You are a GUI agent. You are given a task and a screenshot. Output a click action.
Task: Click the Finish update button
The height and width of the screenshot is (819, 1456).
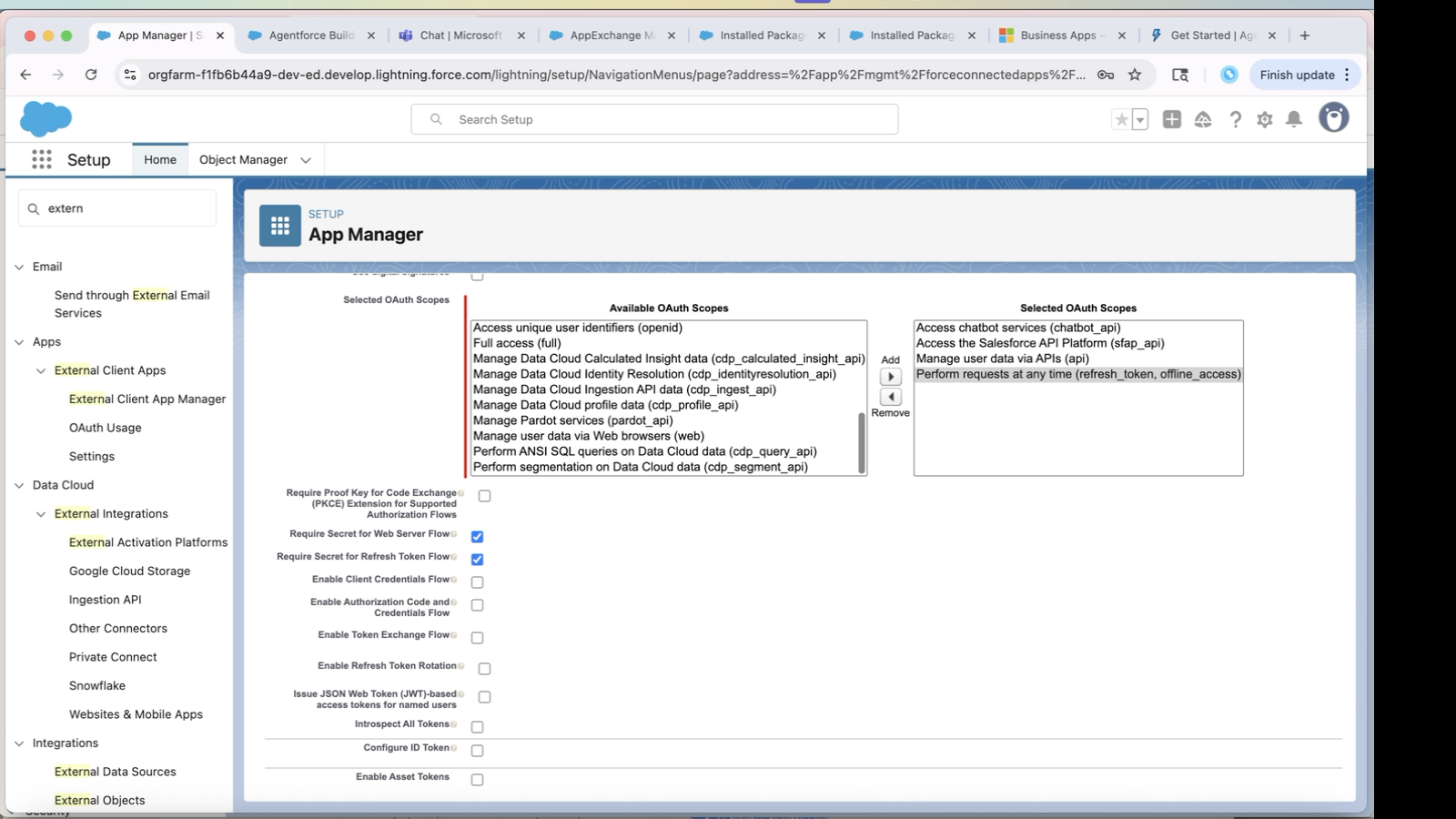coord(1297,75)
